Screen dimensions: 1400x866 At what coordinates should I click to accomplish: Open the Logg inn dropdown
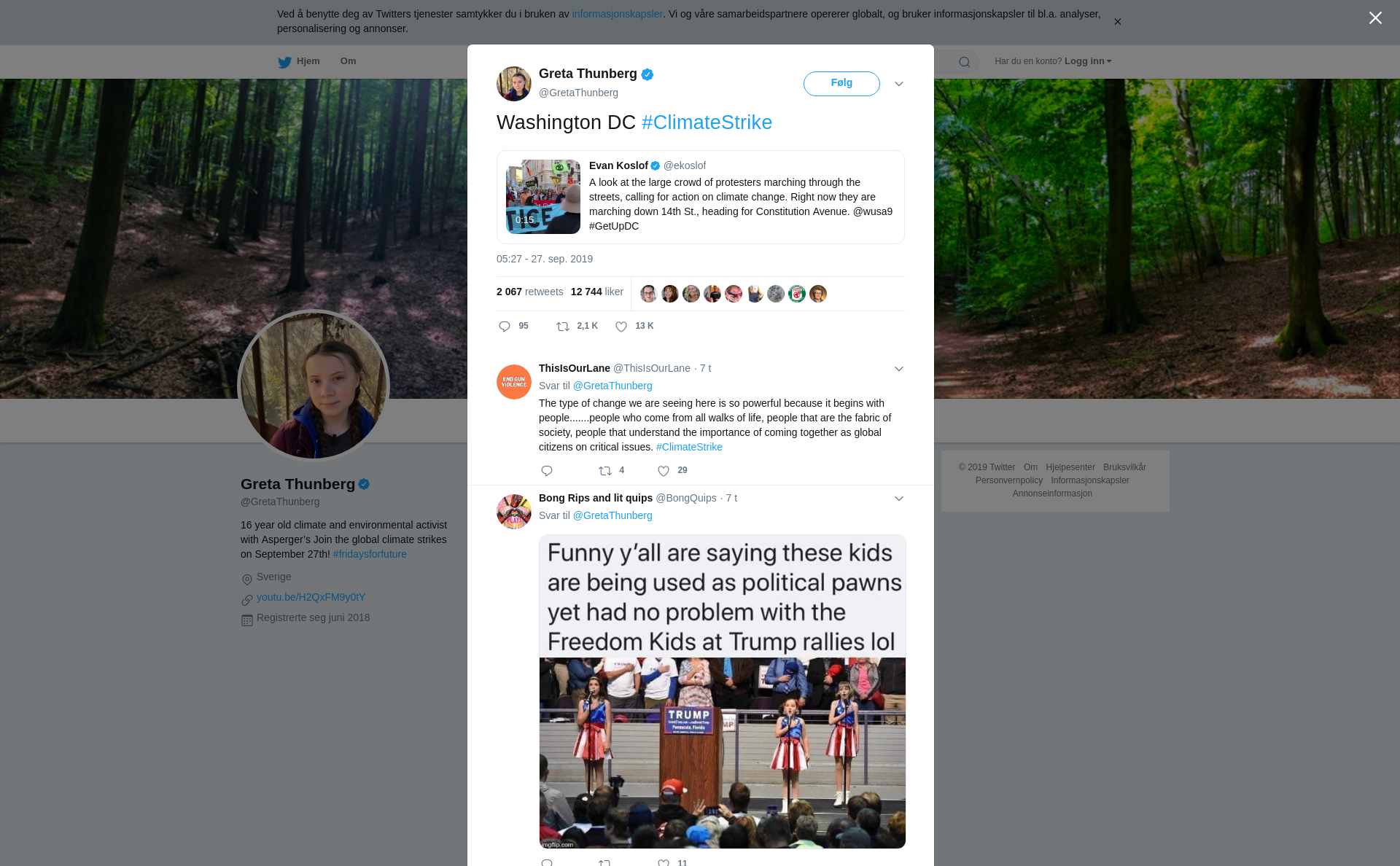coord(1088,61)
